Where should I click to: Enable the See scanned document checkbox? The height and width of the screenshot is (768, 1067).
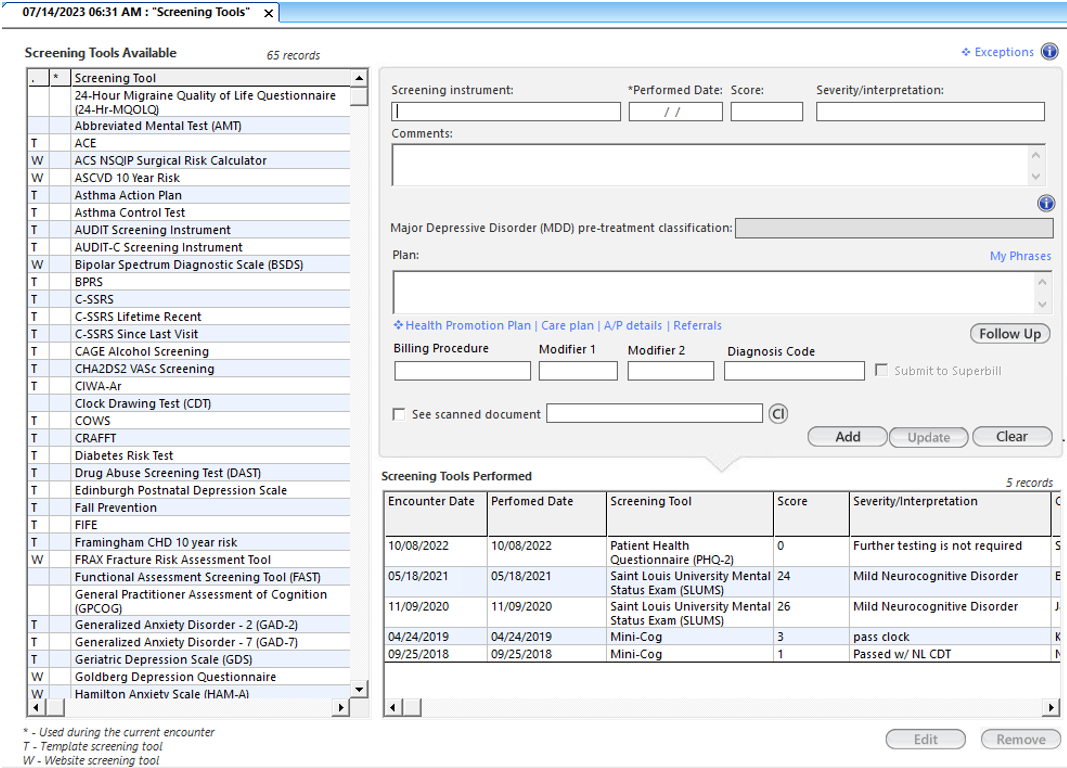[399, 414]
